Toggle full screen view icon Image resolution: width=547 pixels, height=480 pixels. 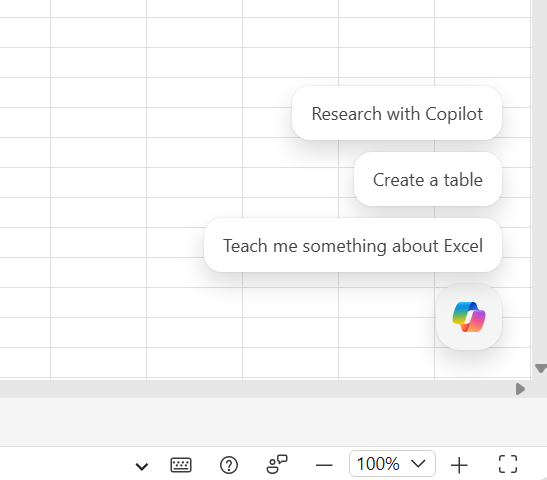[x=508, y=464]
